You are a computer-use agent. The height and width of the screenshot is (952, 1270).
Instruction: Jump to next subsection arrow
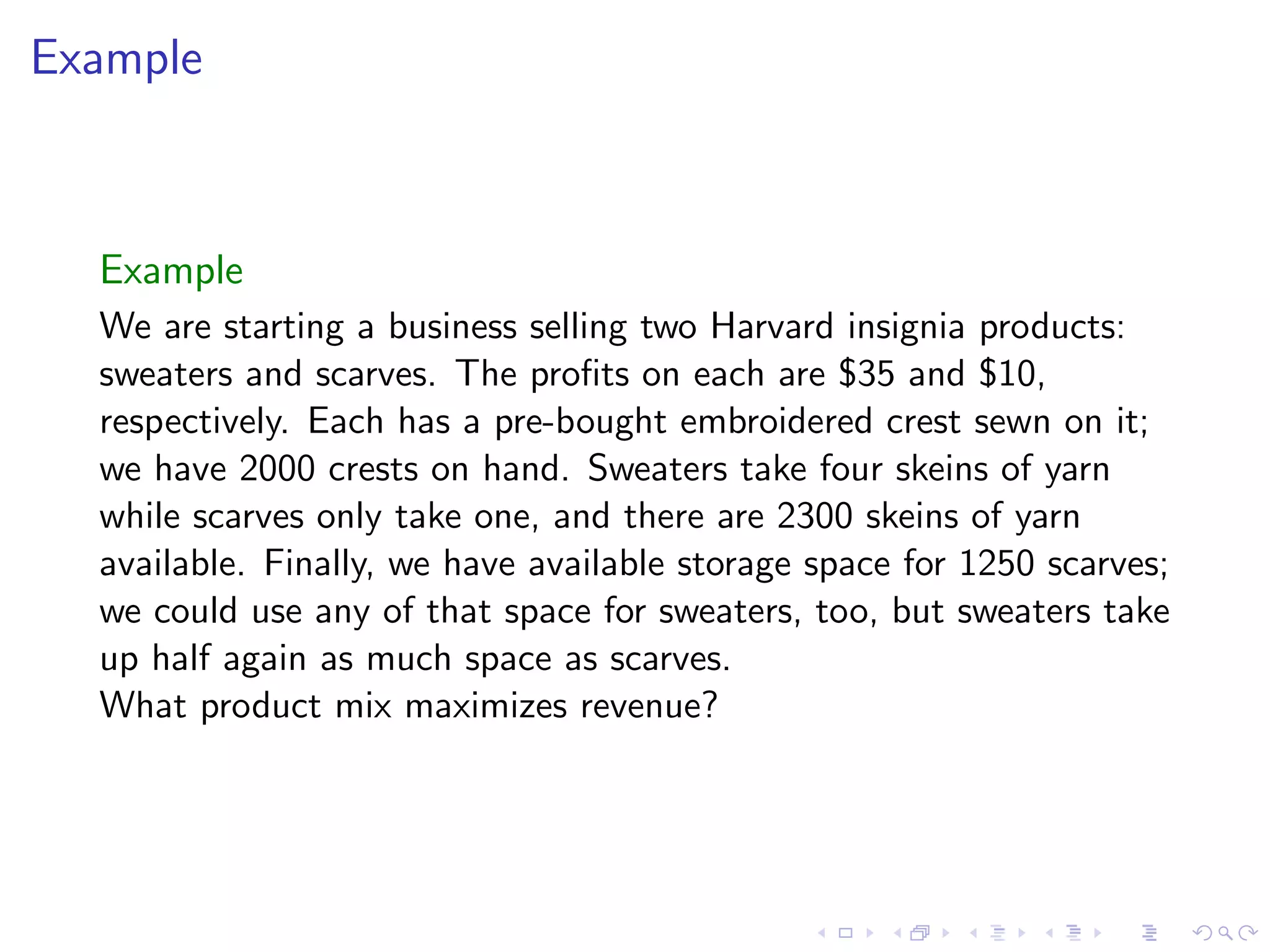pos(1021,933)
